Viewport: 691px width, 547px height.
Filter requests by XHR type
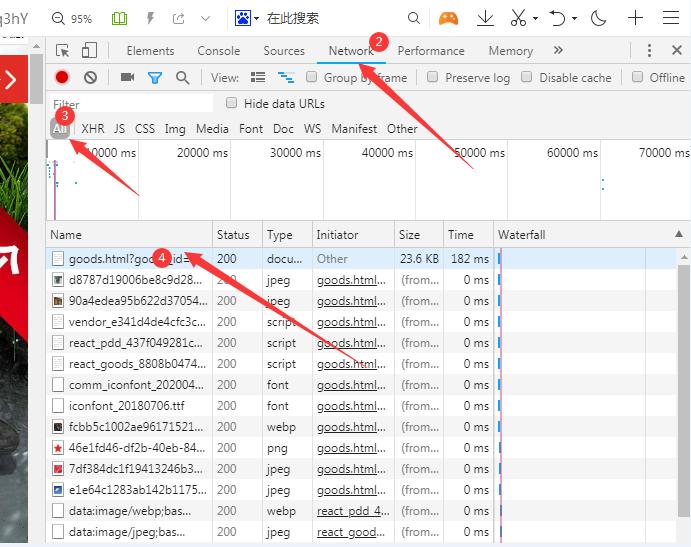click(x=92, y=129)
